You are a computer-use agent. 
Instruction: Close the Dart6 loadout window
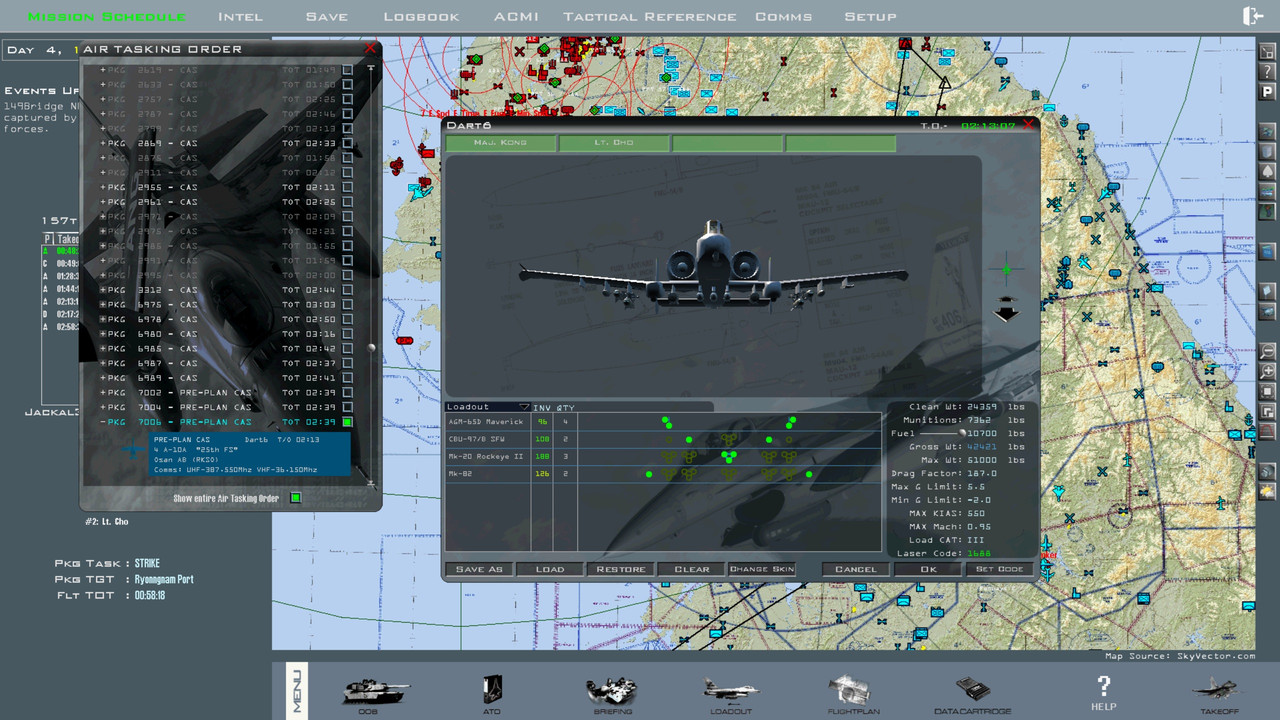1028,126
